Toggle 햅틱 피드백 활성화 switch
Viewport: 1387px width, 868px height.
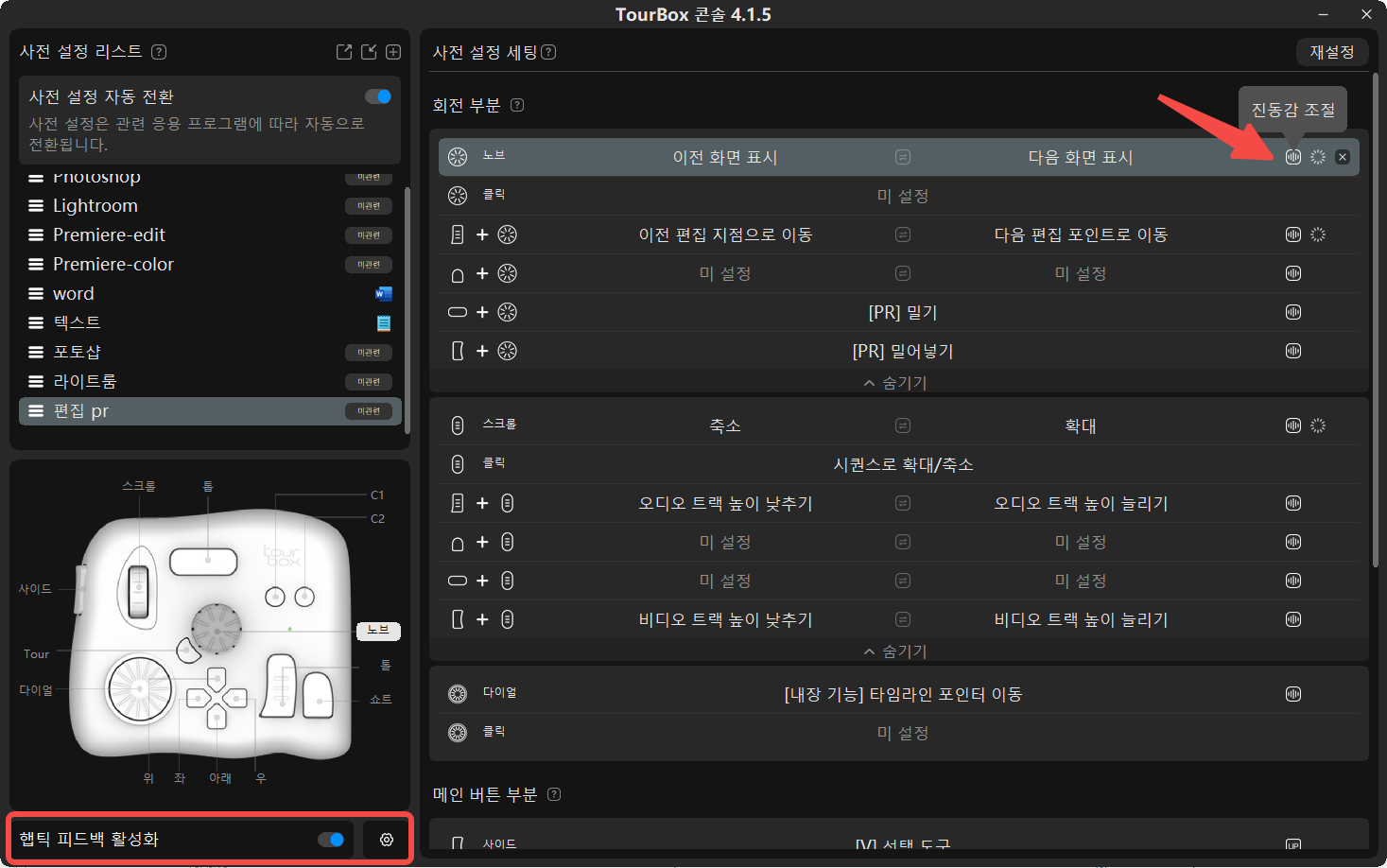pyautogui.click(x=331, y=840)
